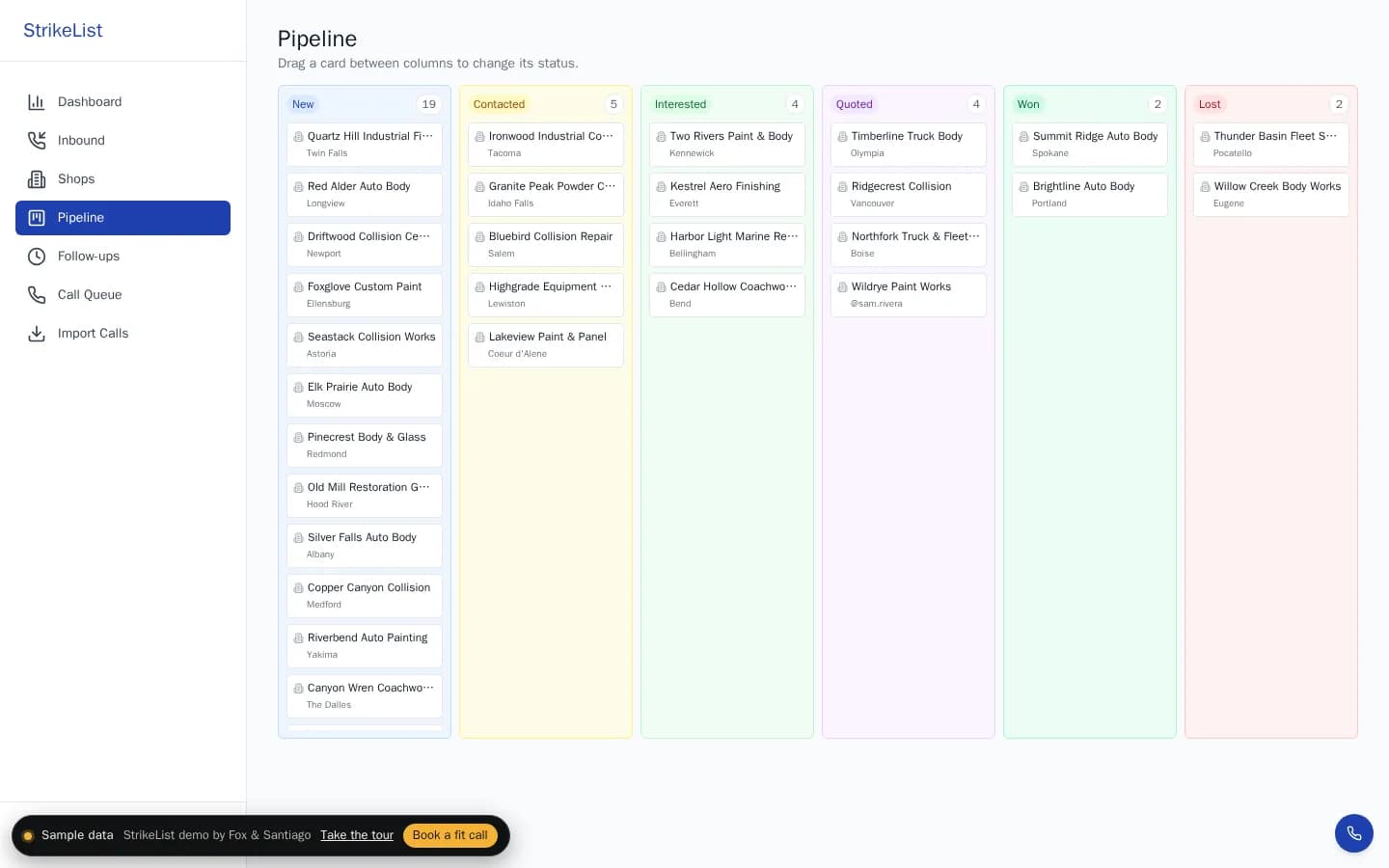1389x868 pixels.
Task: Click the Inbound incoming-call icon
Action: 37,141
